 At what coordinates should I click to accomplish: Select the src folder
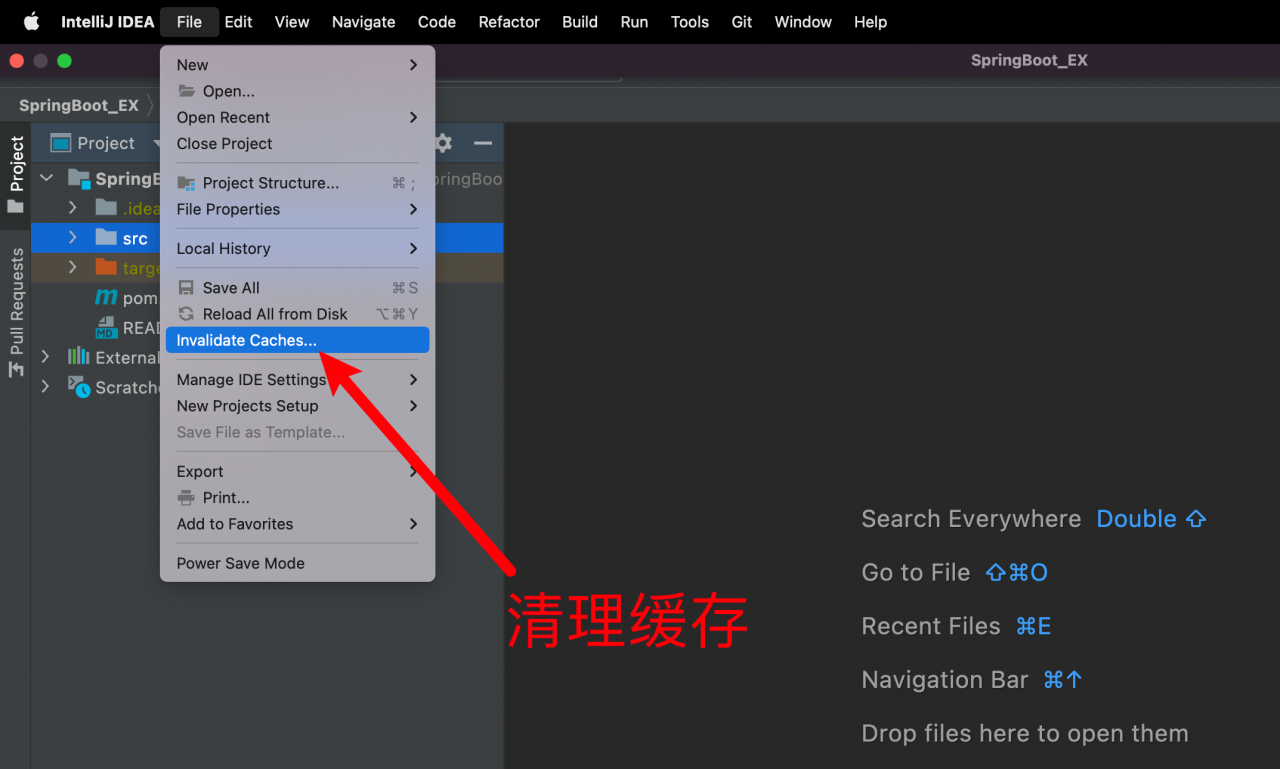pyautogui.click(x=267, y=238)
